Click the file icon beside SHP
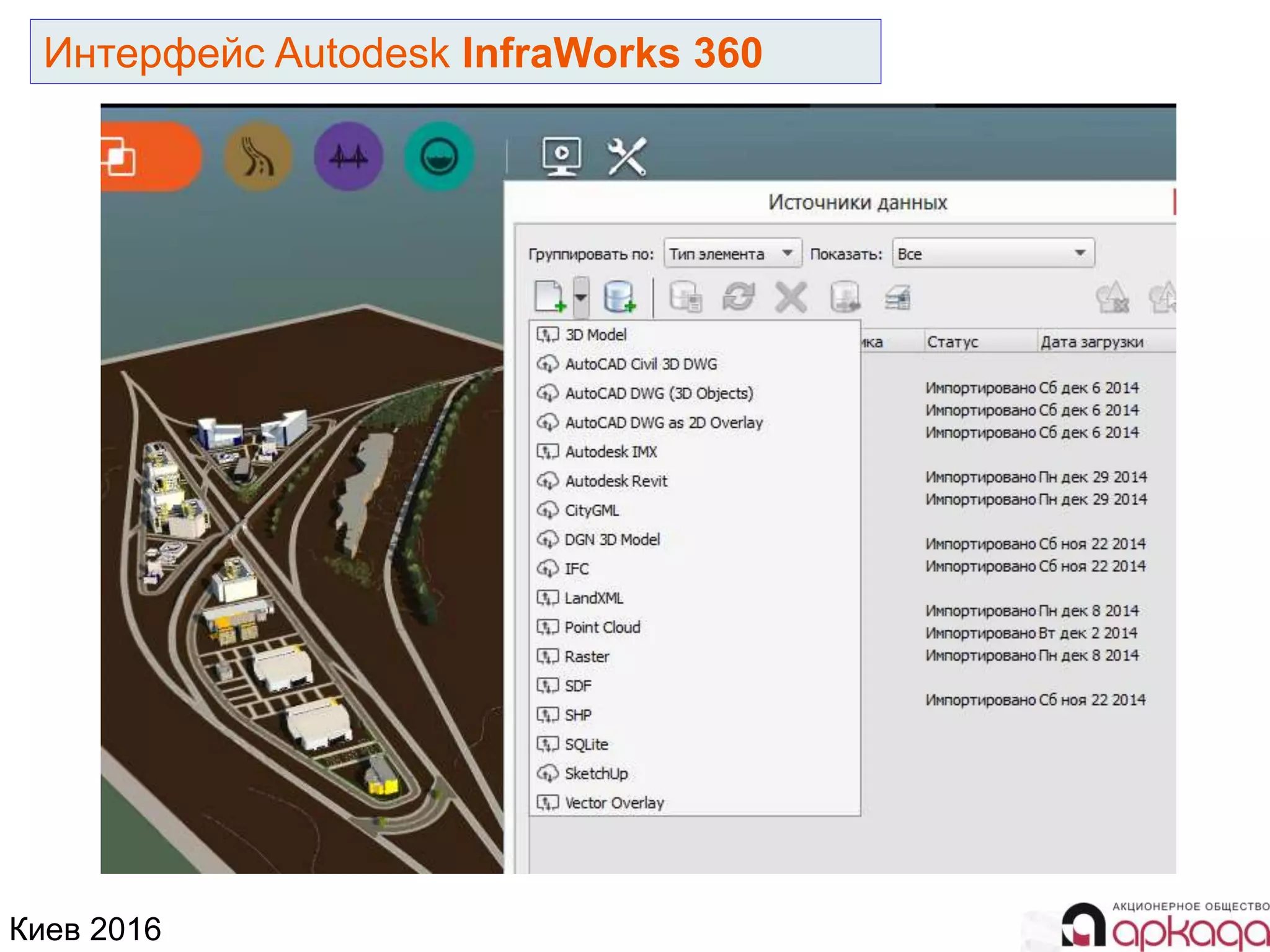This screenshot has width=1270, height=952. pyautogui.click(x=548, y=715)
